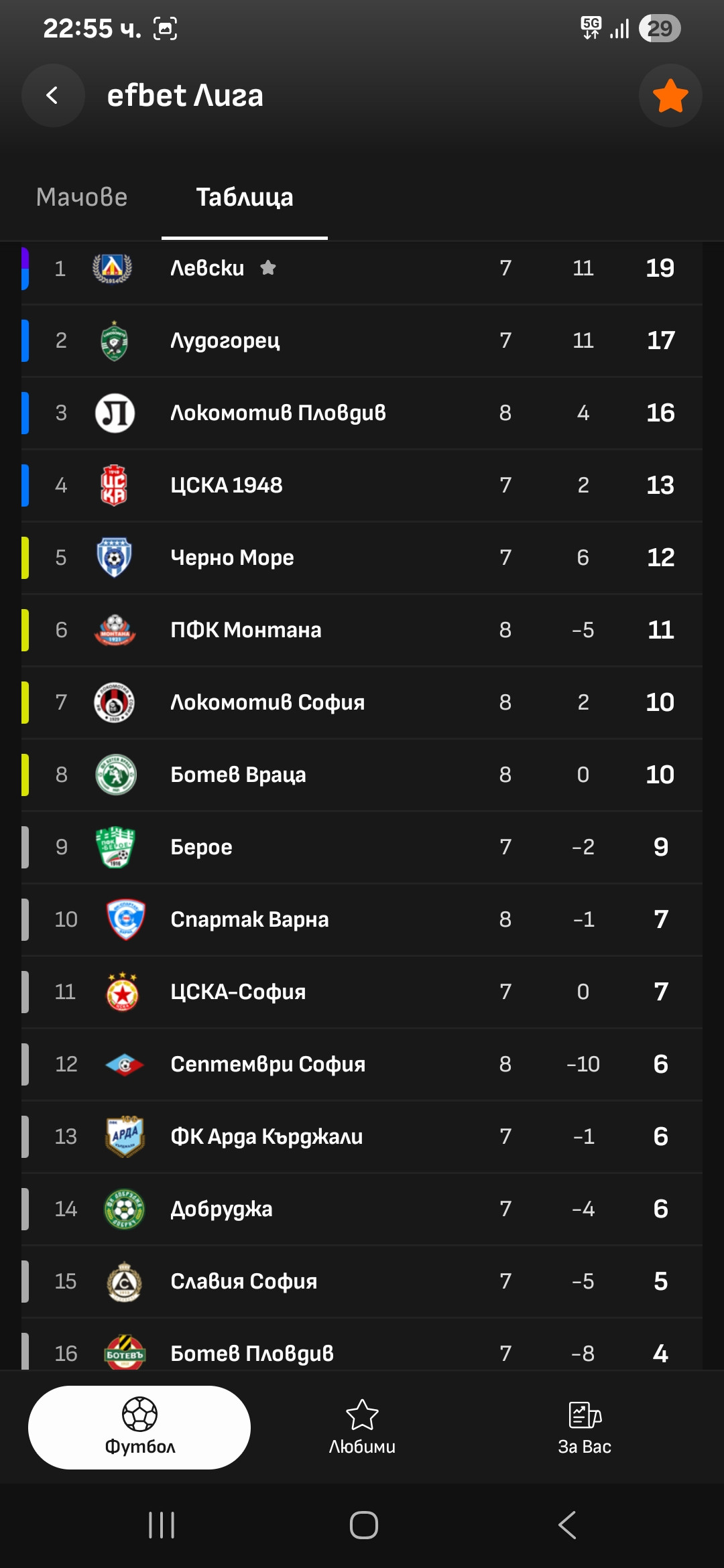This screenshot has height=1568, width=724.
Task: Toggle the orange favorite star for efbet Лига
Action: 670,96
